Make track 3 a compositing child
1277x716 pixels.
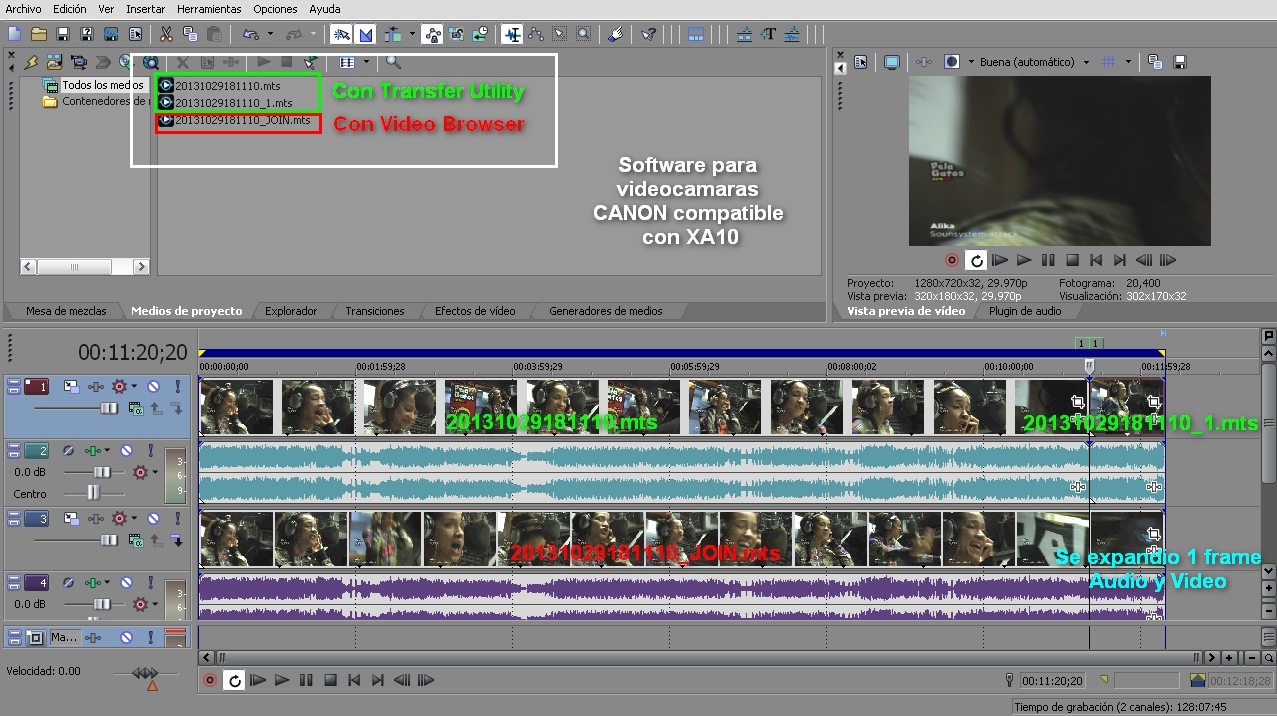(x=176, y=541)
